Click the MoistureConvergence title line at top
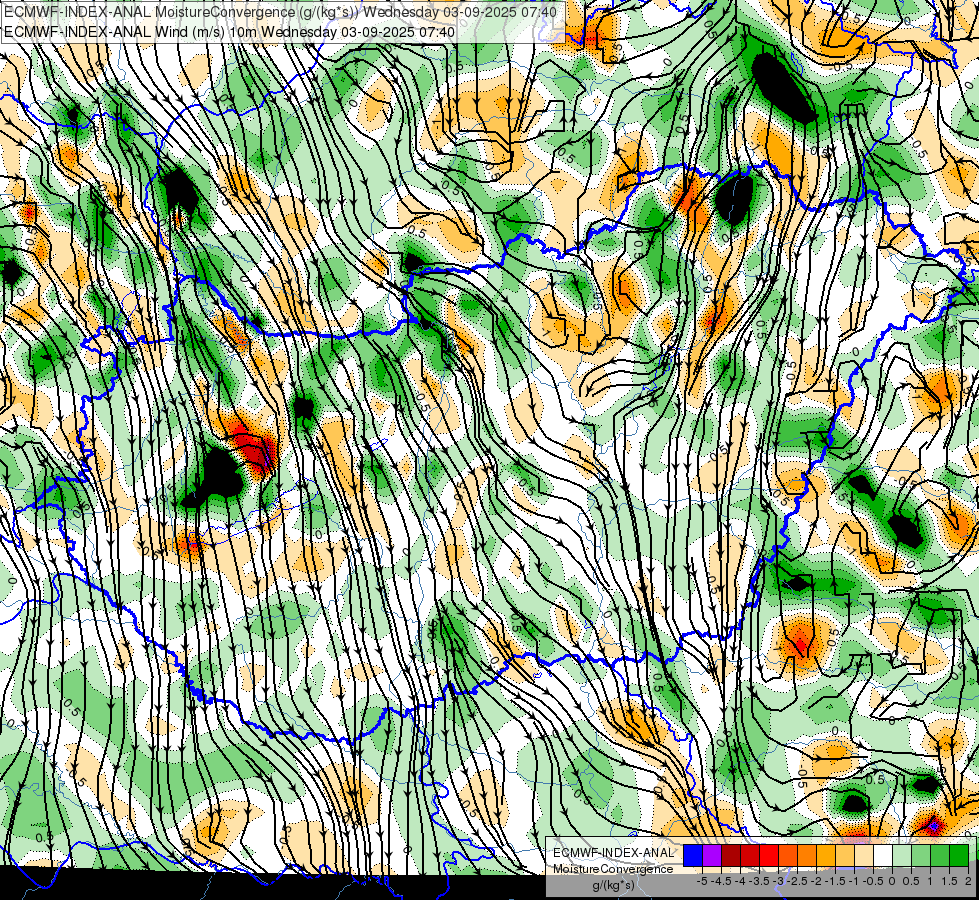Viewport: 979px width, 900px height. click(x=280, y=12)
